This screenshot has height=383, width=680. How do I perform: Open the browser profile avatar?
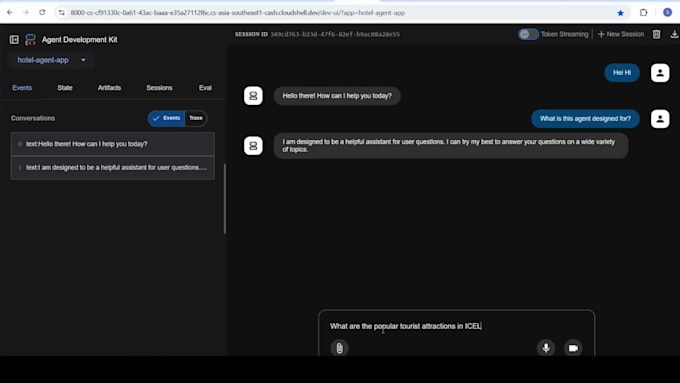(667, 13)
